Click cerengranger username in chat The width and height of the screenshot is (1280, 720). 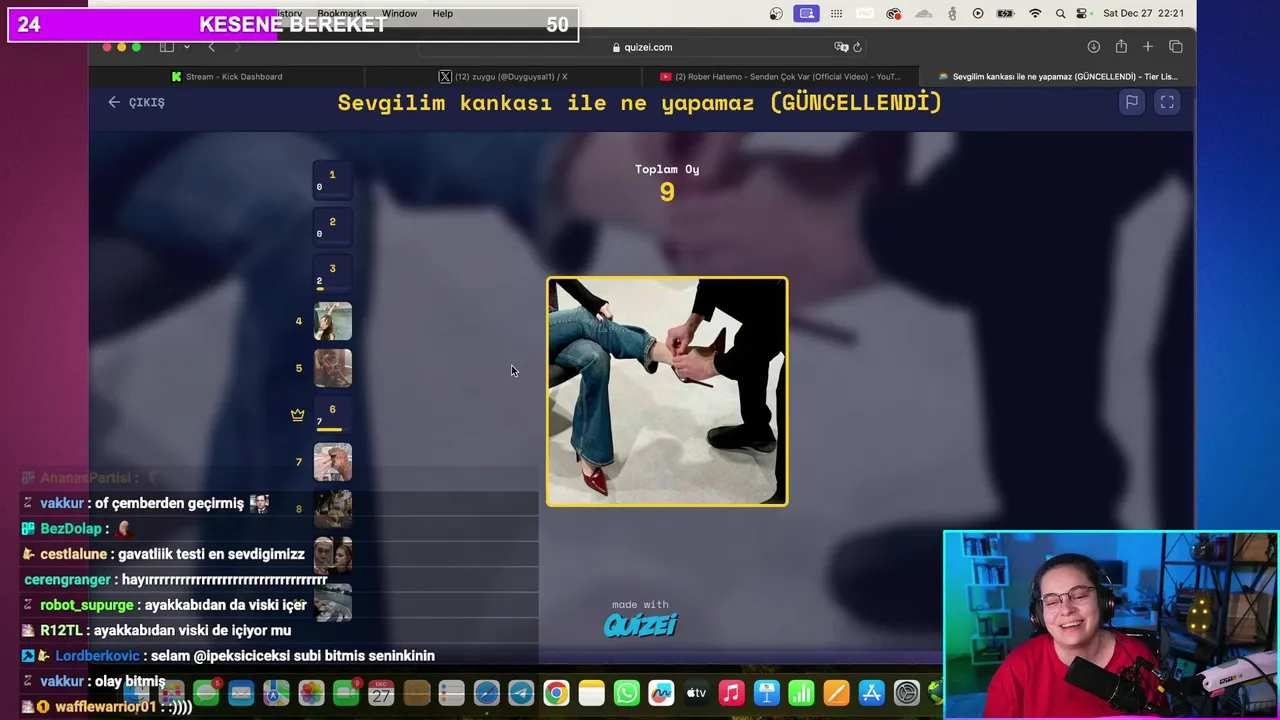click(67, 579)
